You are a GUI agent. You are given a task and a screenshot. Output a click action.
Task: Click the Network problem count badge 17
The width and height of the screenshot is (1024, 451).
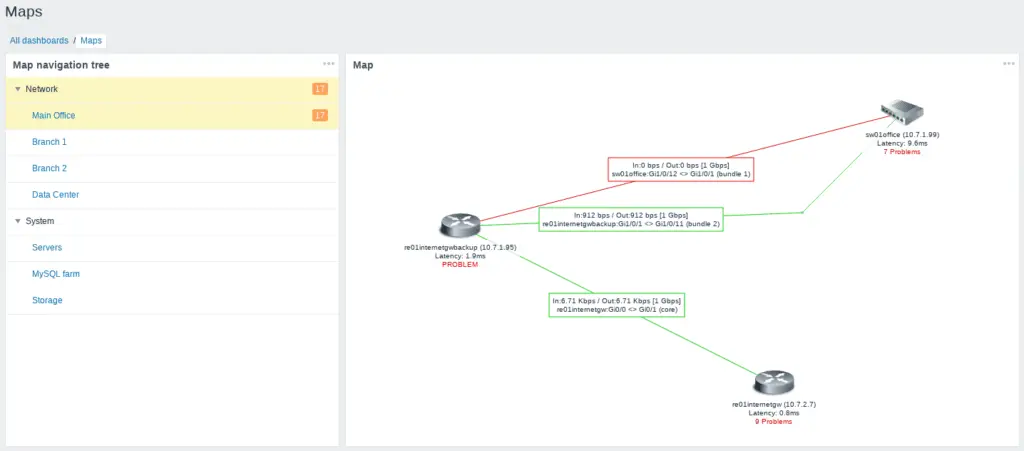pyautogui.click(x=320, y=89)
